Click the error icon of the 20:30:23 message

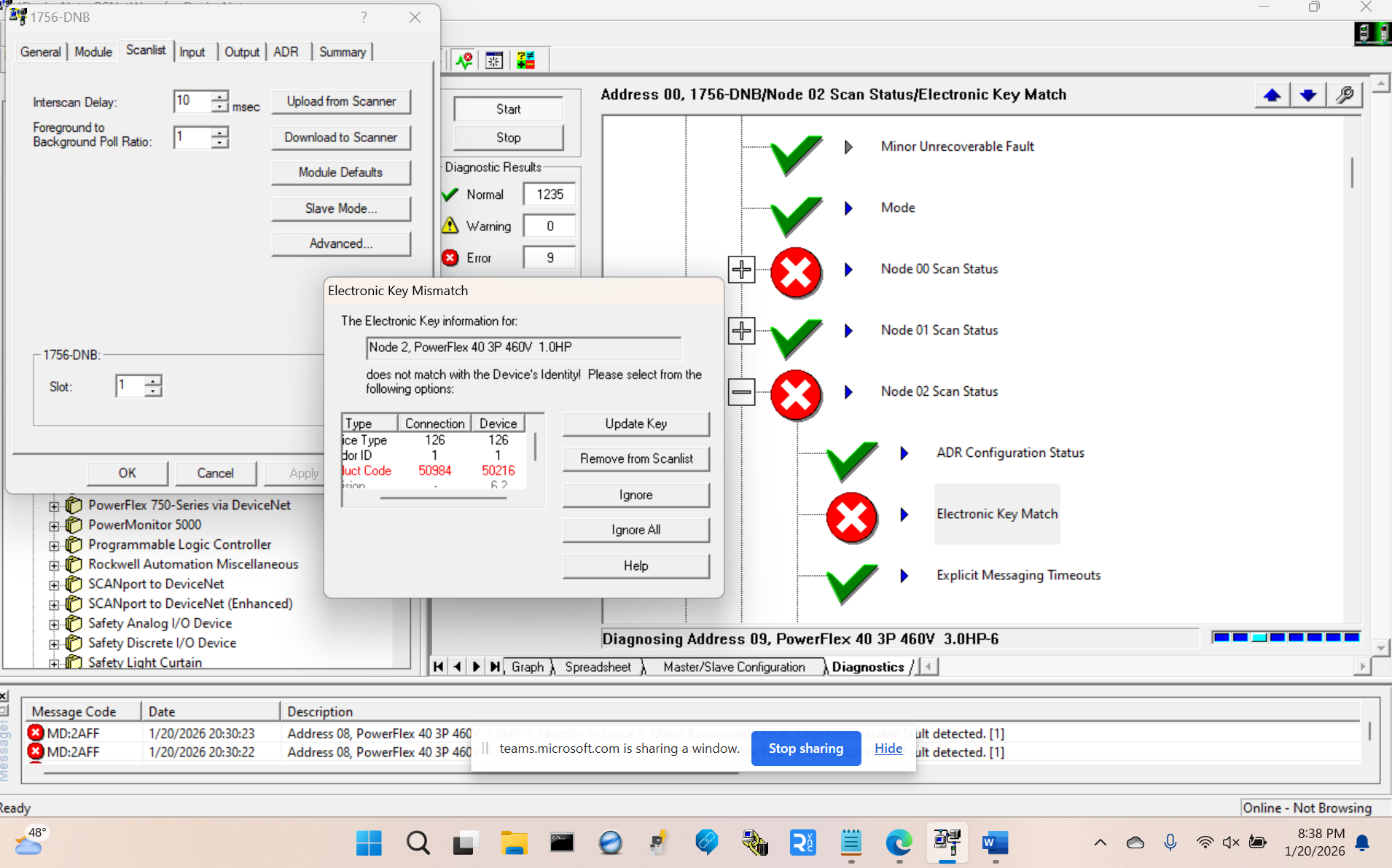35,733
